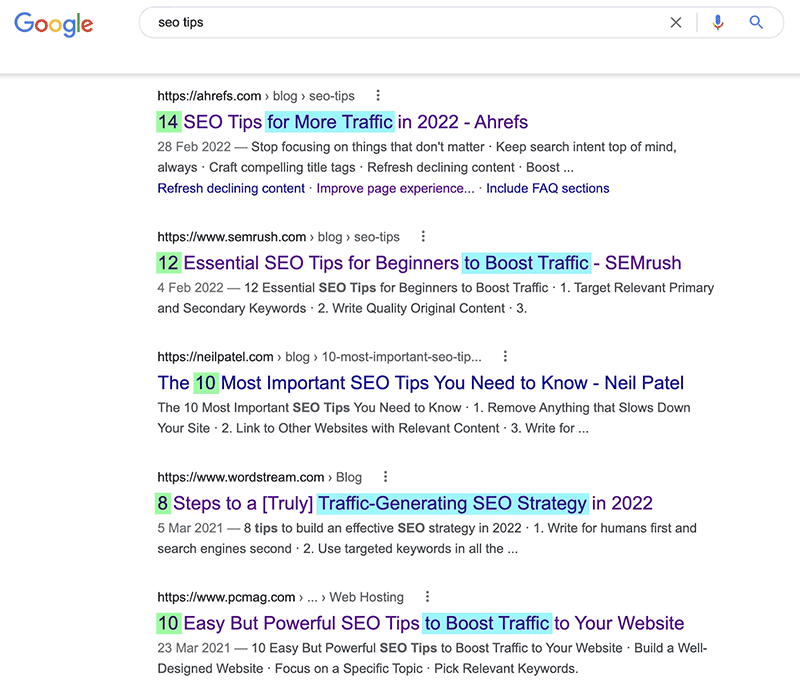Open three-dot menu beside semrush.com result
This screenshot has height=700, width=800.
pyautogui.click(x=423, y=236)
